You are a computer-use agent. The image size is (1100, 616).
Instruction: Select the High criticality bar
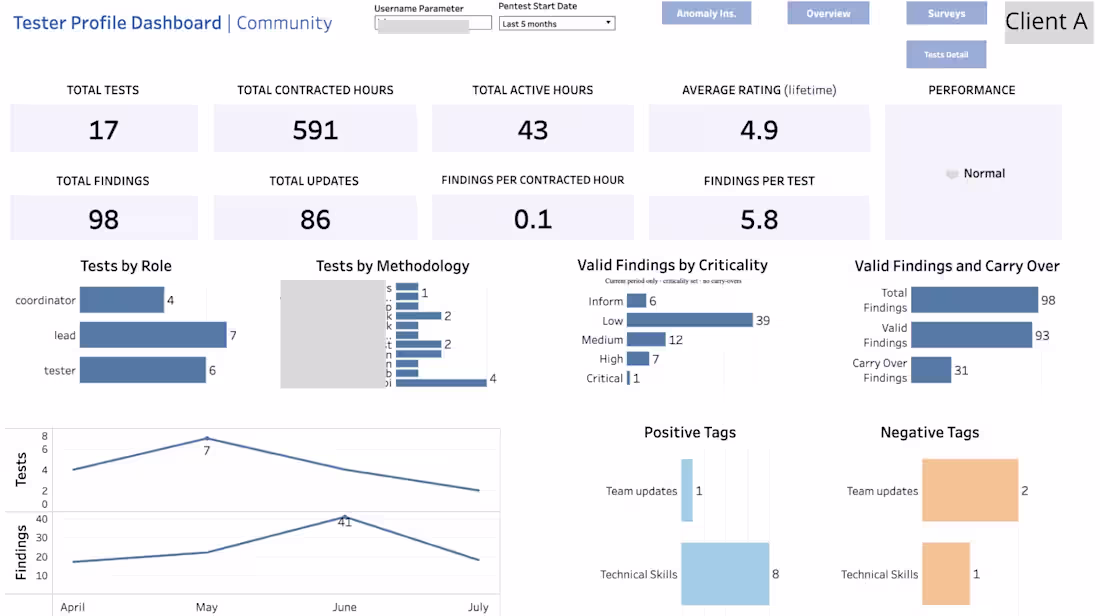pyautogui.click(x=638, y=359)
